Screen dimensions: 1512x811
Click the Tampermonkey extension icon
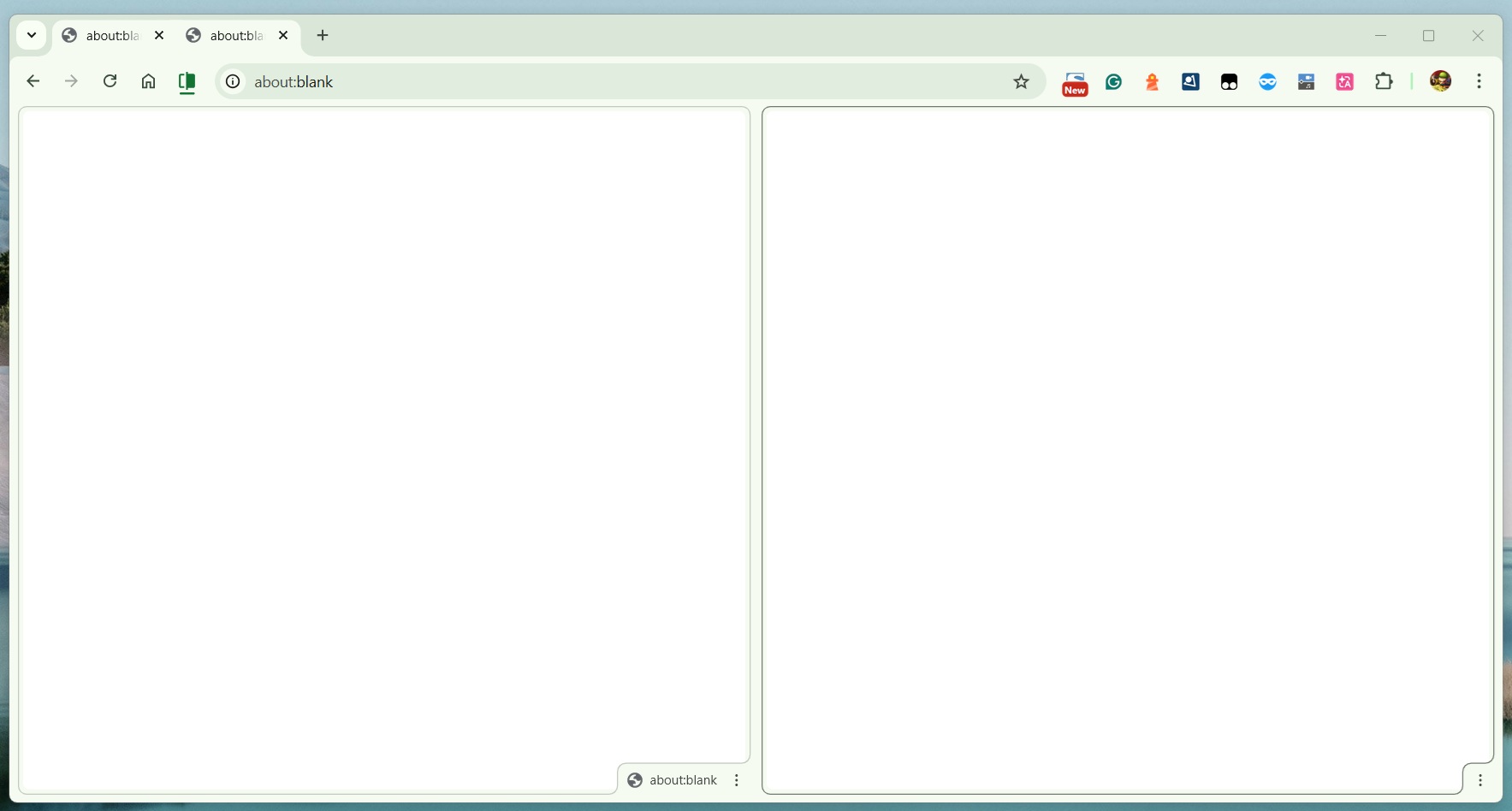click(1229, 82)
